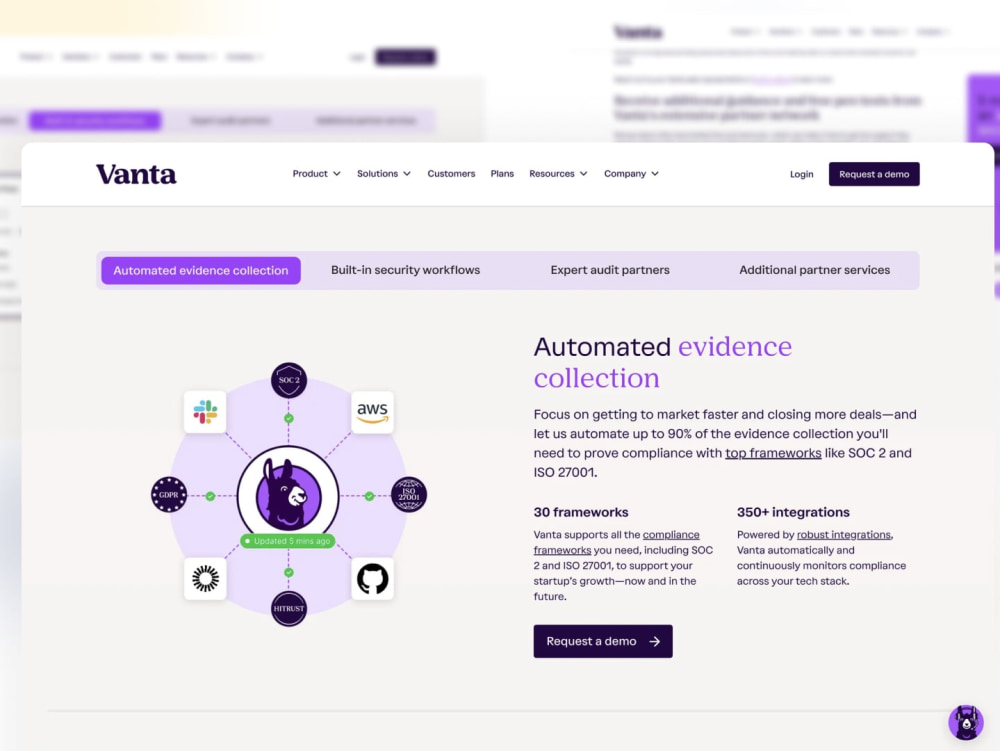Viewport: 1000px width, 751px height.
Task: Click Request a demo in header
Action: (x=874, y=174)
